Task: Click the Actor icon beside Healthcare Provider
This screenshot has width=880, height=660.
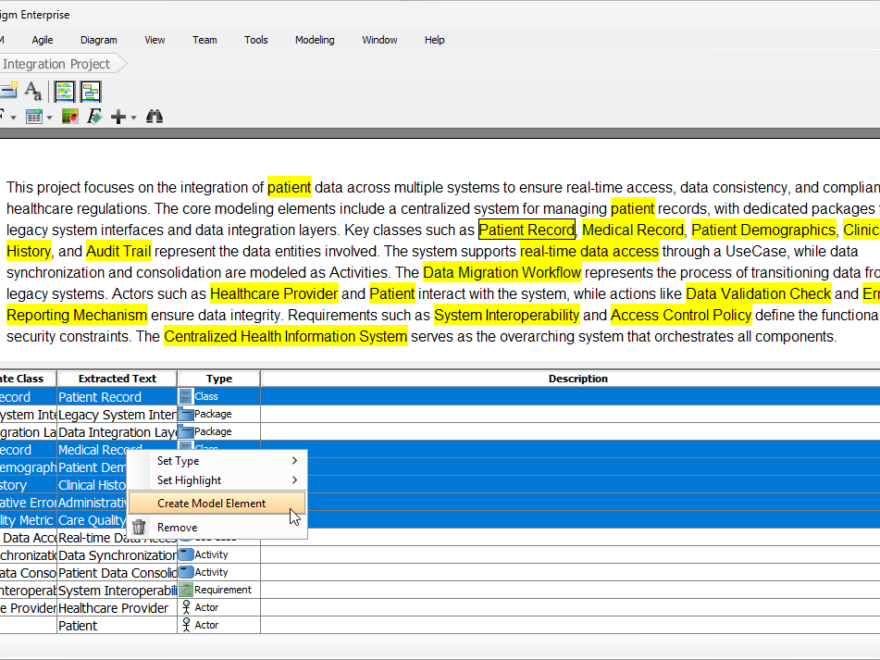Action: click(185, 607)
